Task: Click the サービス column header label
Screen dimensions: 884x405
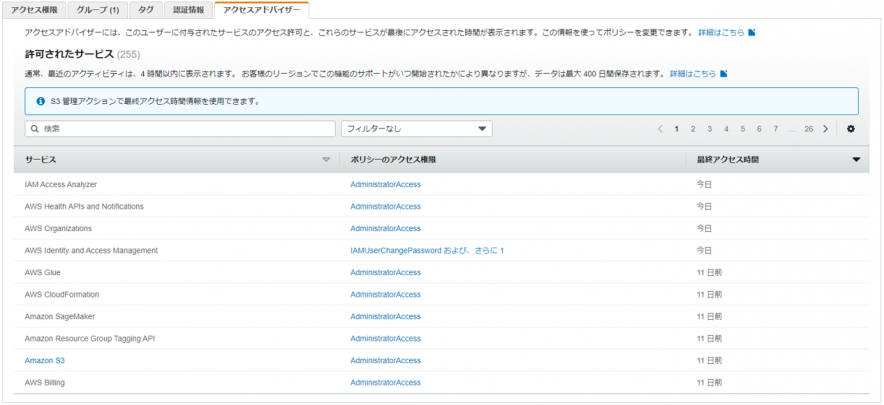Action: pyautogui.click(x=41, y=160)
